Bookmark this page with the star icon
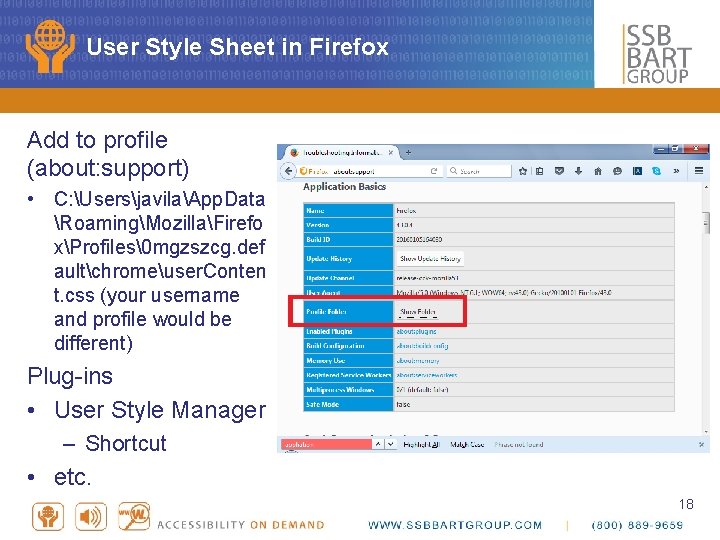Image resolution: width=720 pixels, height=540 pixels. (x=523, y=171)
